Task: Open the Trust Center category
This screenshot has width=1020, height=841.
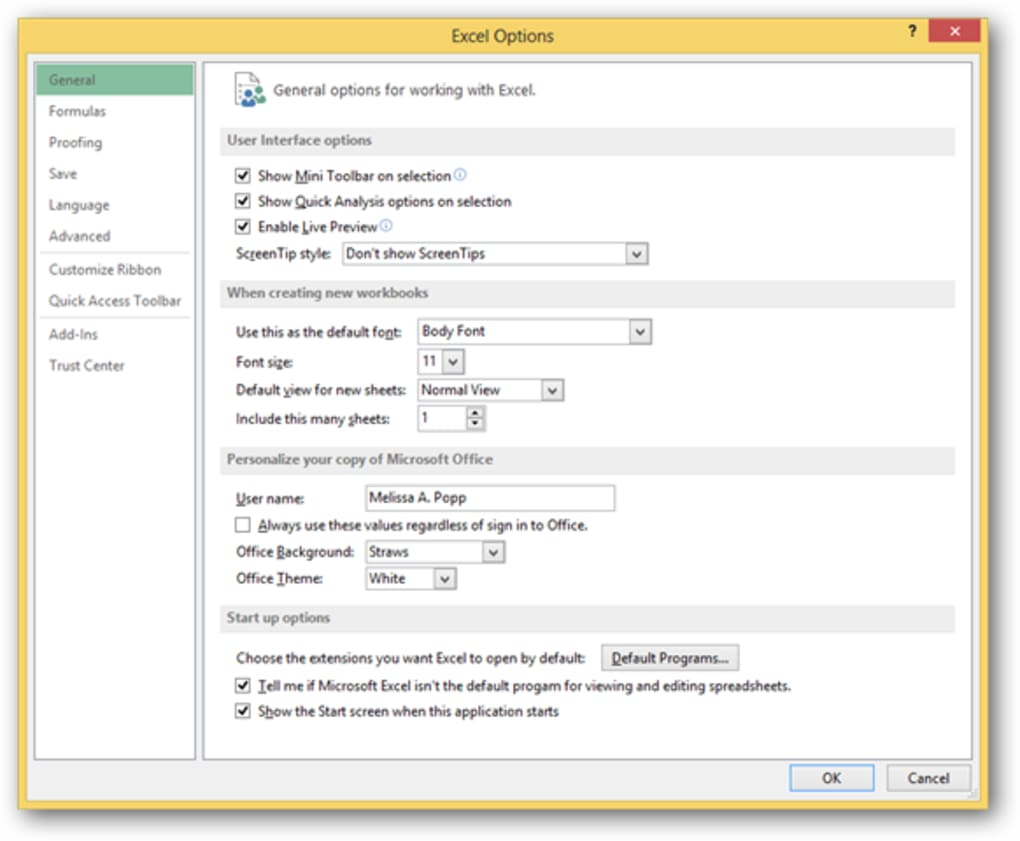Action: coord(114,366)
